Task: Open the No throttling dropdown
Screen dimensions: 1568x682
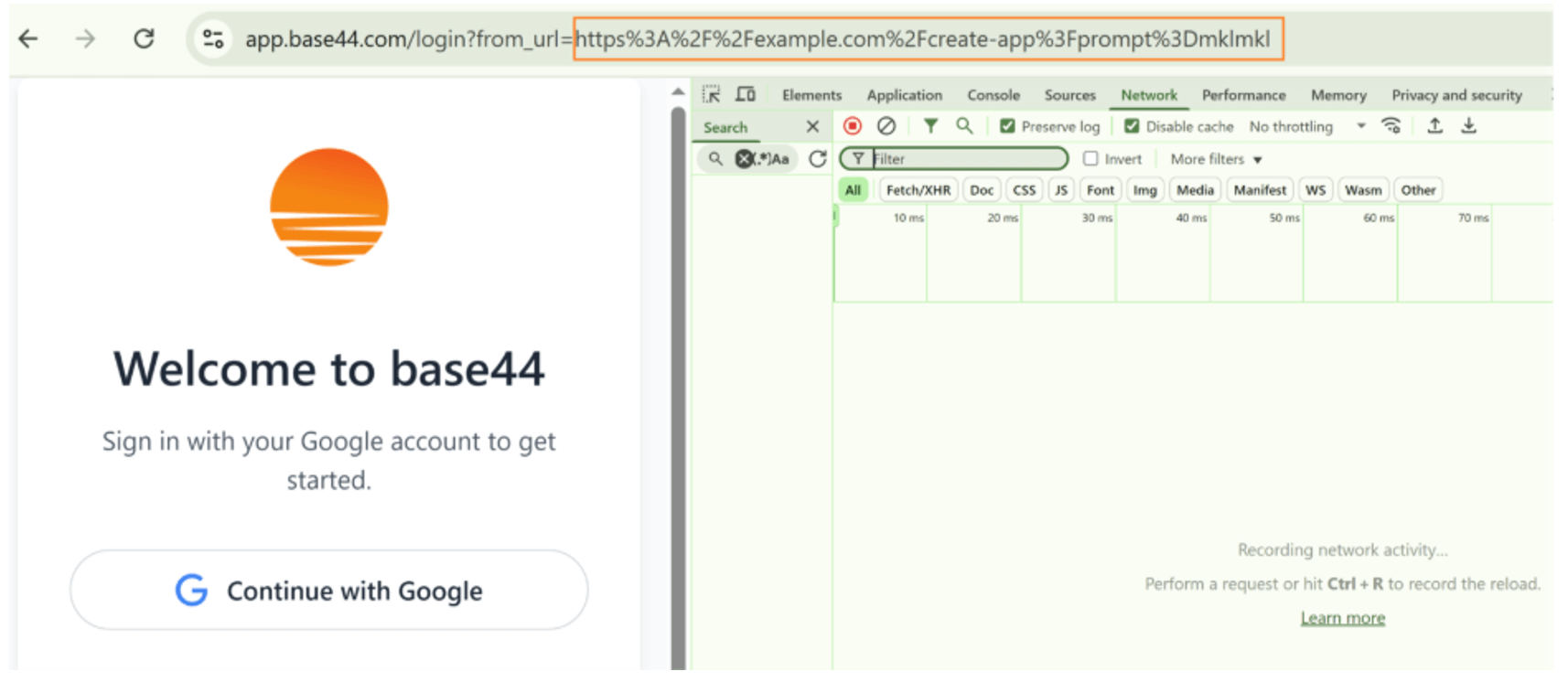Action: (1306, 126)
